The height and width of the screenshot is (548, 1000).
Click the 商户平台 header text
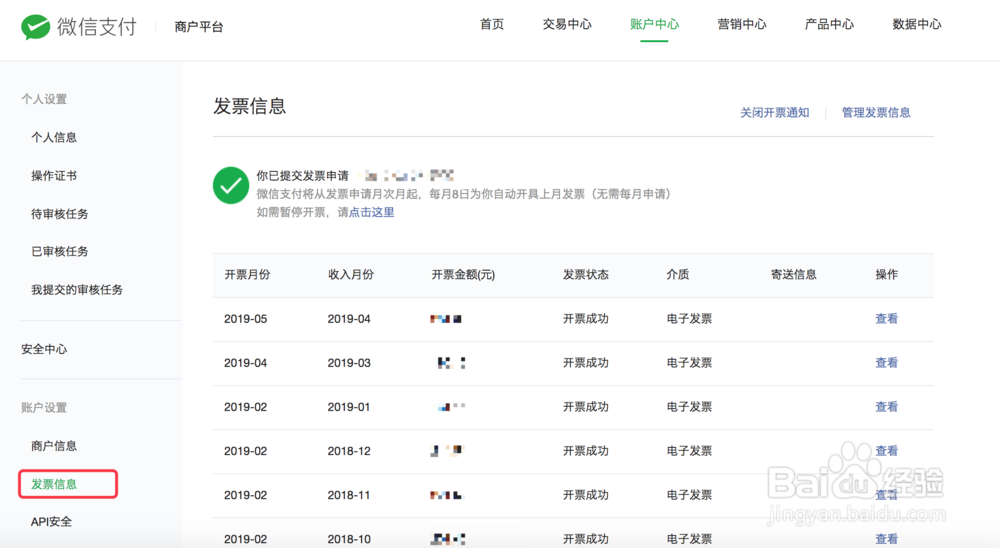click(x=199, y=27)
